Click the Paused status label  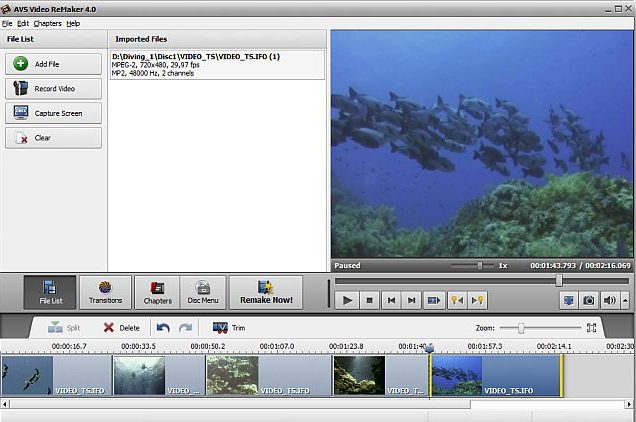tap(347, 265)
